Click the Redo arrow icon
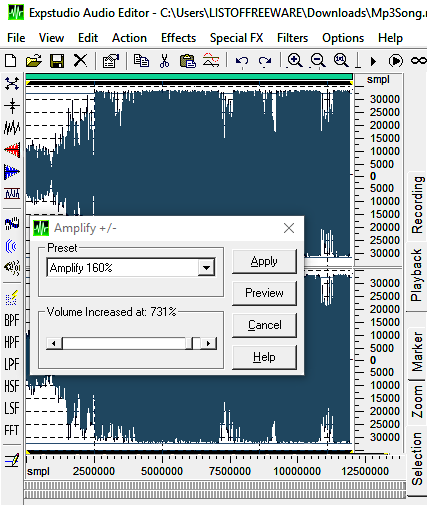This screenshot has width=427, height=505. tap(265, 61)
